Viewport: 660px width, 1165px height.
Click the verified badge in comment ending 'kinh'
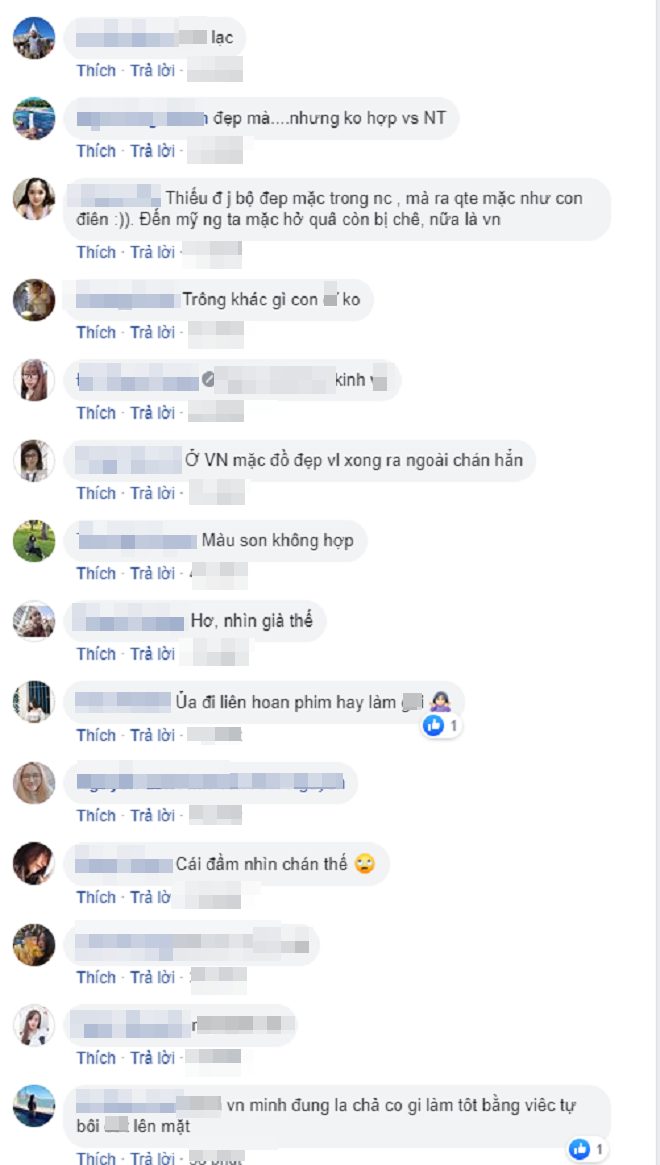[x=209, y=380]
